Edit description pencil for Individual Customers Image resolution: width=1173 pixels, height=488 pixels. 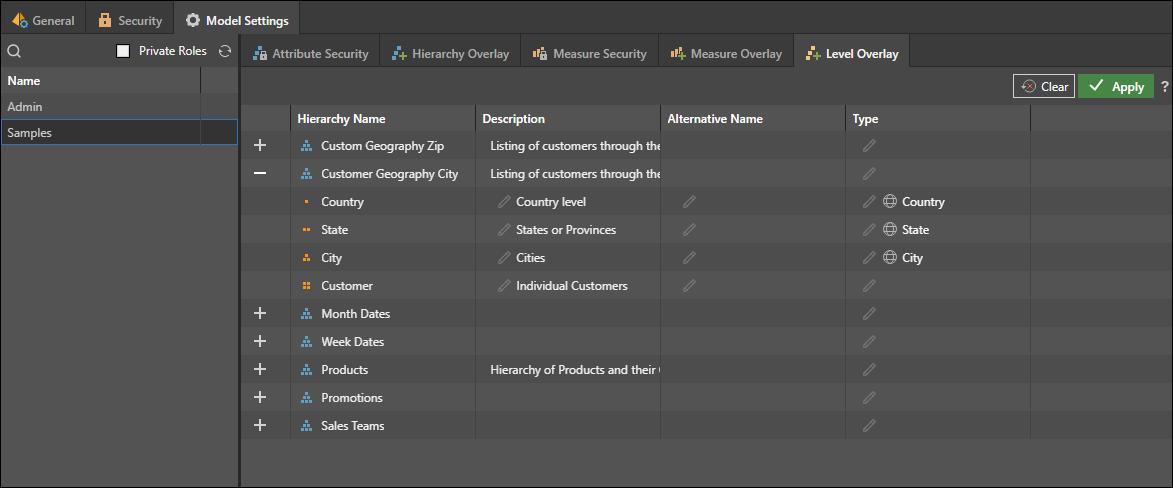[504, 286]
